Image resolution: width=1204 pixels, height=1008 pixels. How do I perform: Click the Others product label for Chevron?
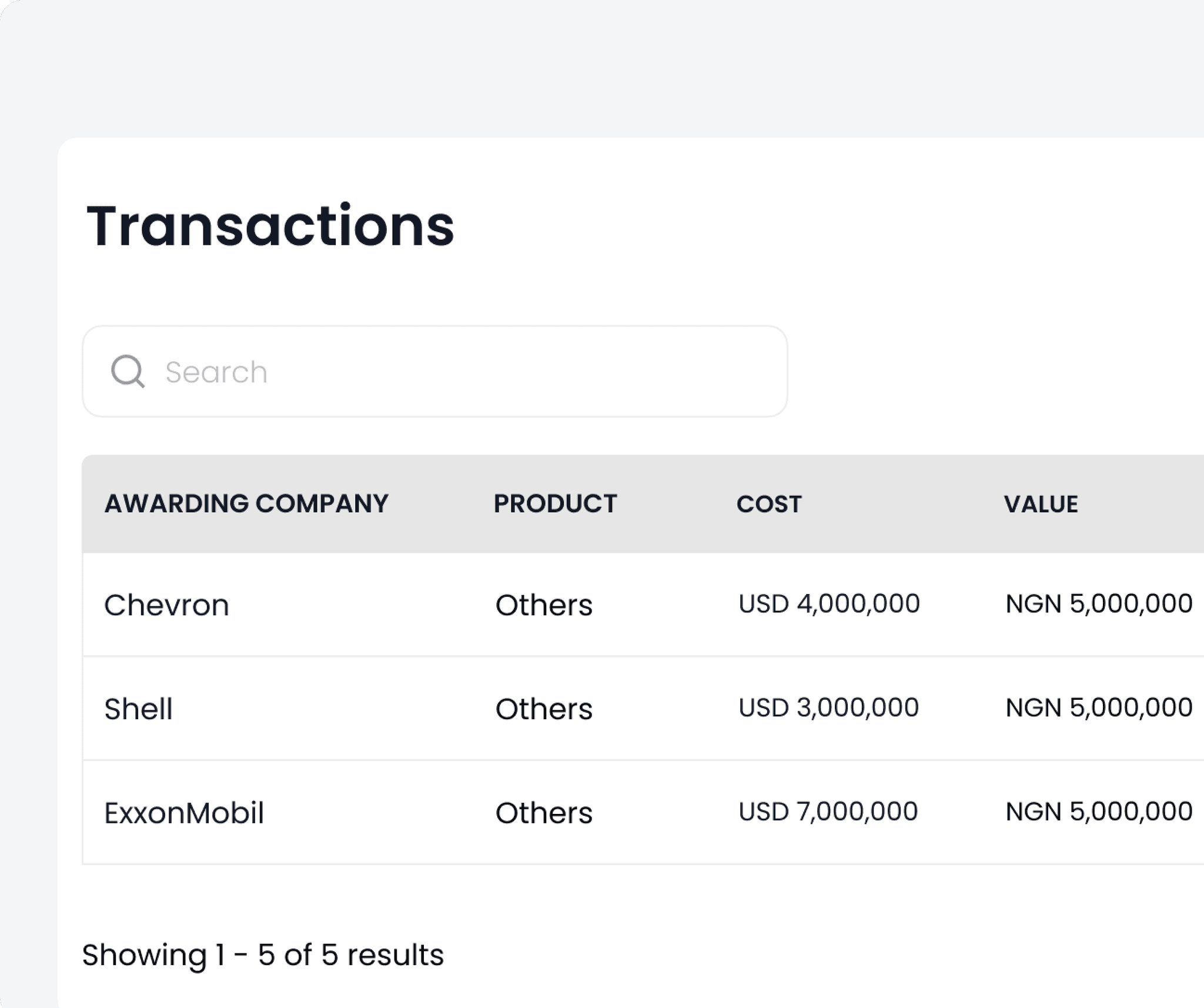(544, 604)
